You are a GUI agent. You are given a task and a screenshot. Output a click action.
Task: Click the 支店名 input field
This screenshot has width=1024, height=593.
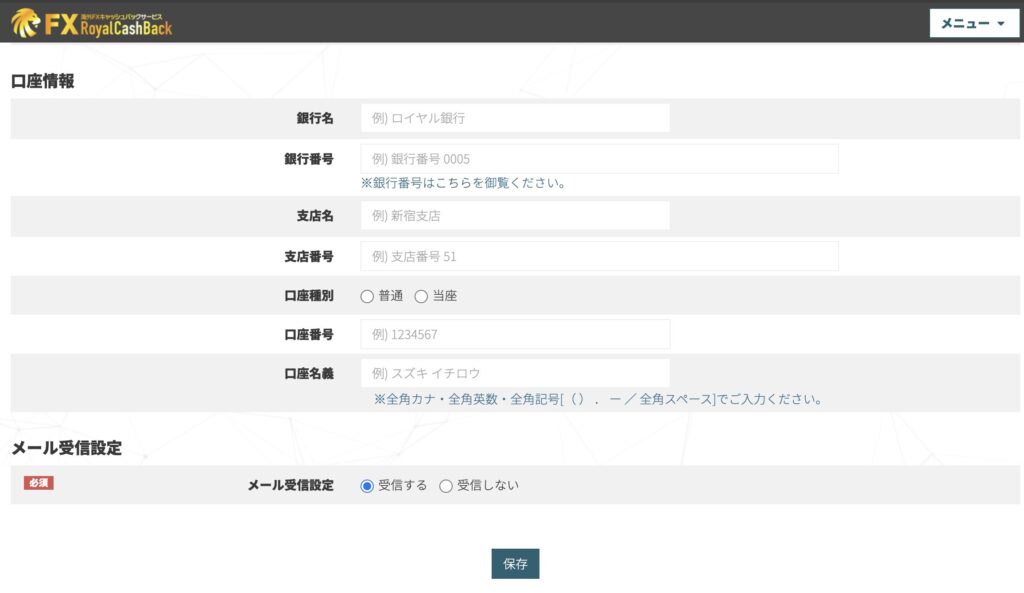point(515,216)
